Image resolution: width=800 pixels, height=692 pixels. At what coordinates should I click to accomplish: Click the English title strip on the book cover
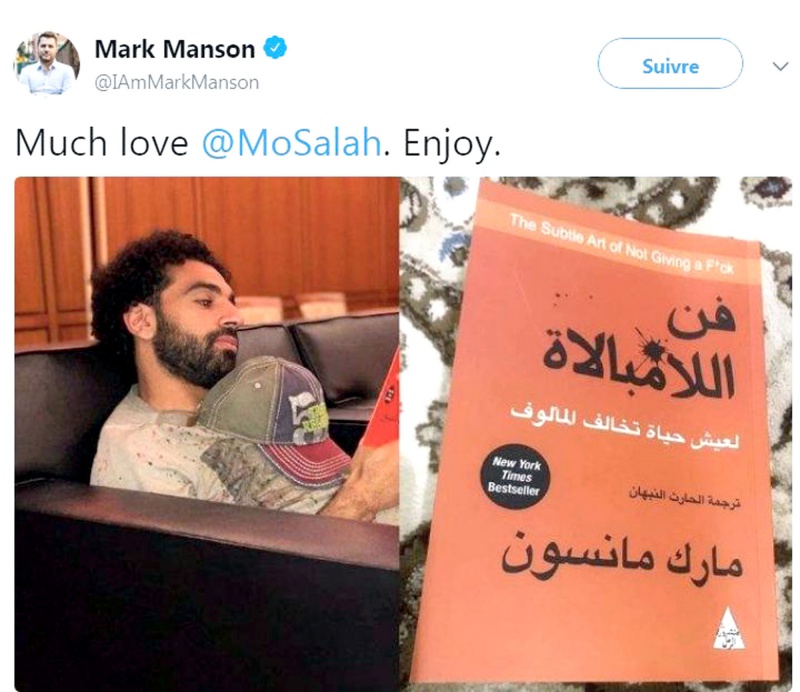point(622,244)
